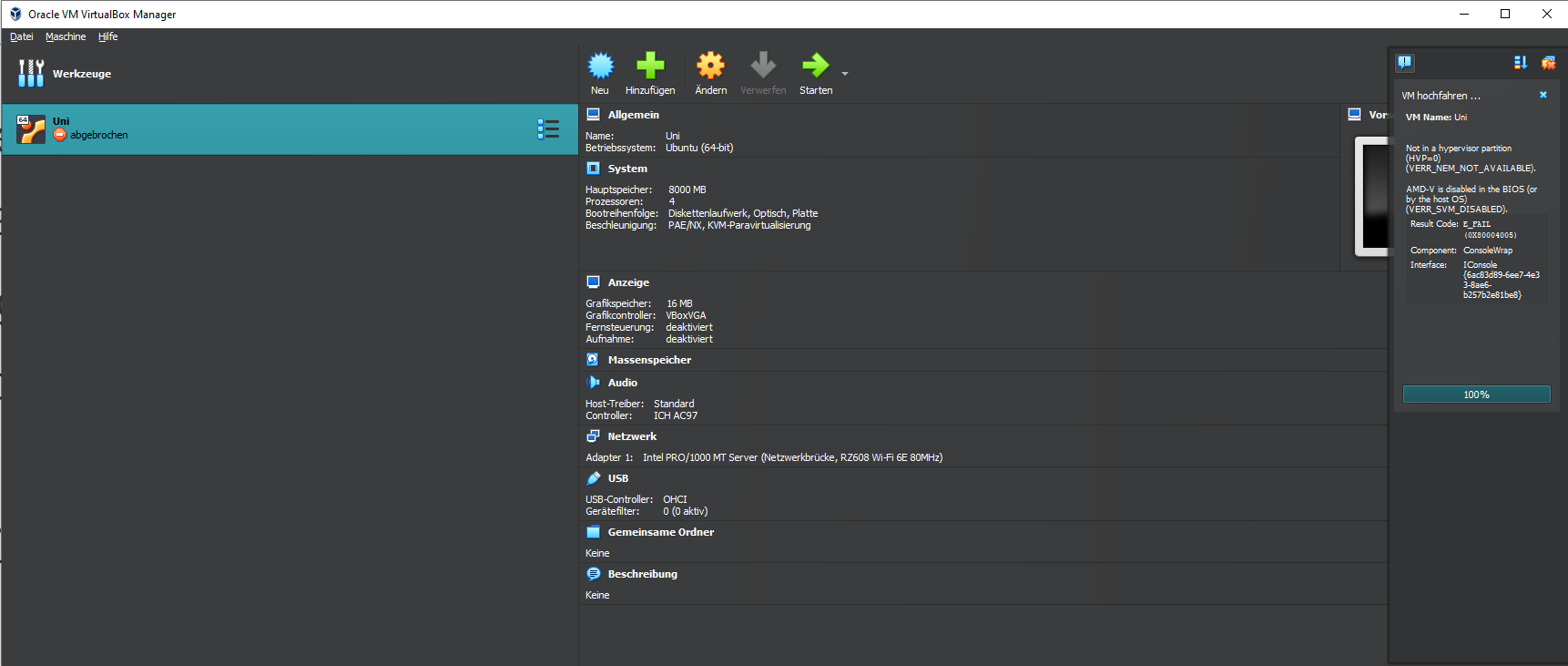The image size is (1568, 666).
Task: Click the System chip icon
Action: (594, 169)
